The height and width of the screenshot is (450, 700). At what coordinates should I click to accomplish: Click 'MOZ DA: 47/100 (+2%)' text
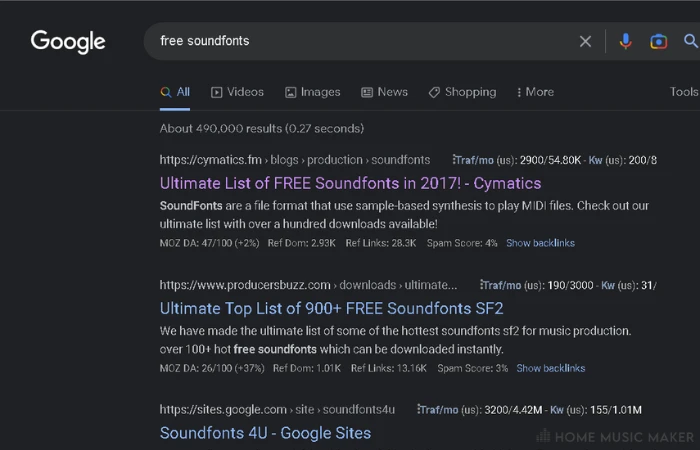209,243
